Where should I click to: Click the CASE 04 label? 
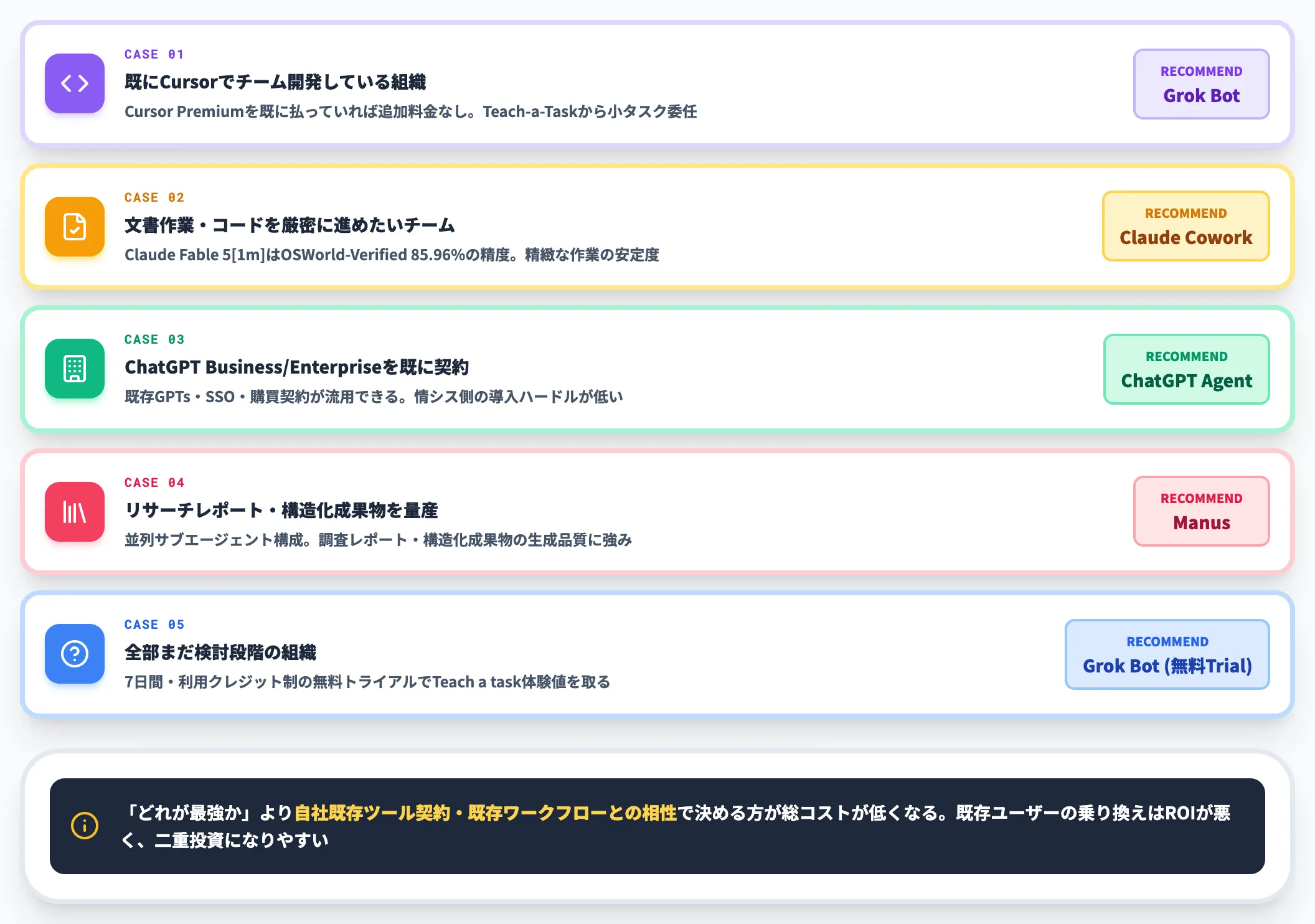(x=154, y=483)
